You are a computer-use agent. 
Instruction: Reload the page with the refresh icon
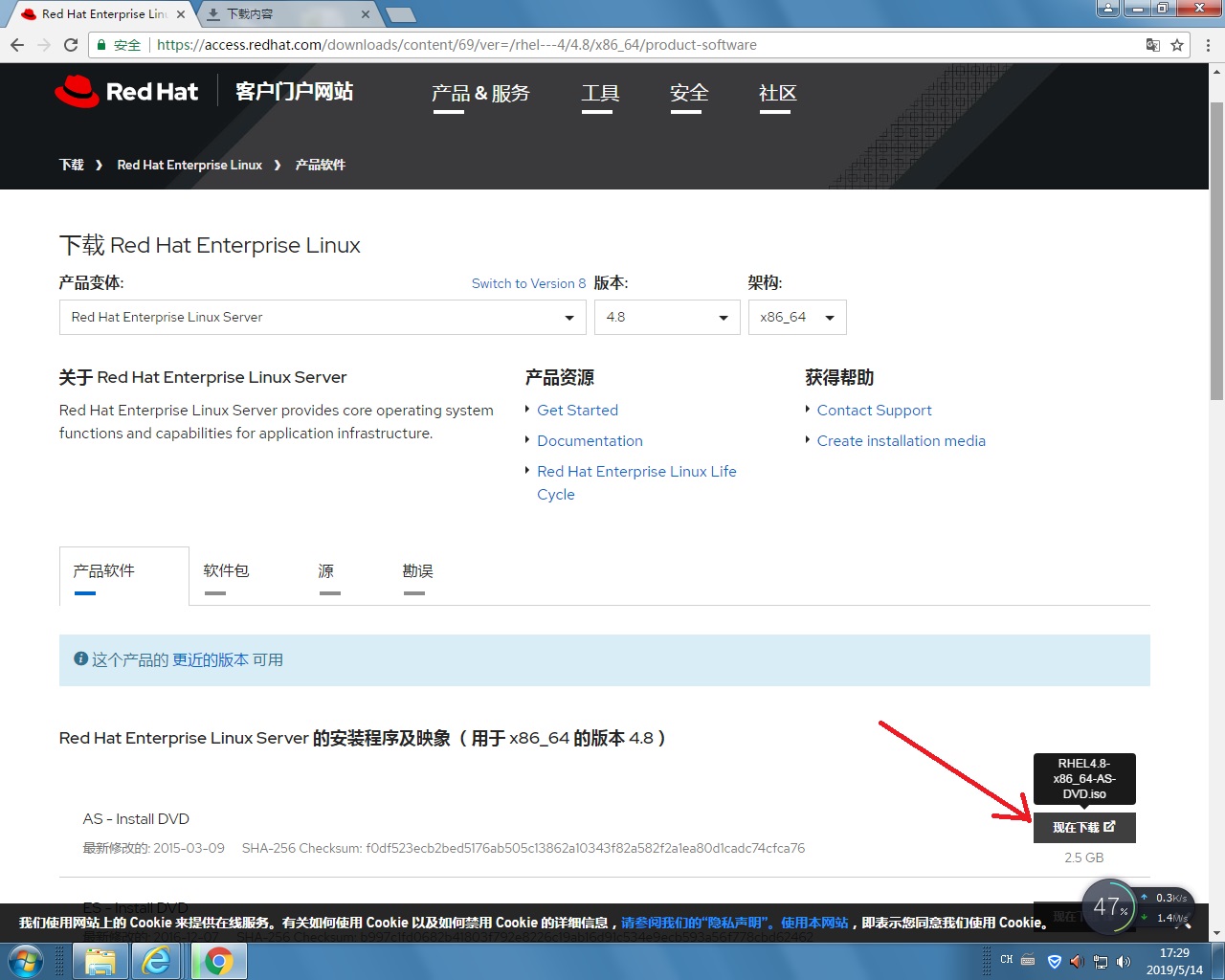[71, 45]
